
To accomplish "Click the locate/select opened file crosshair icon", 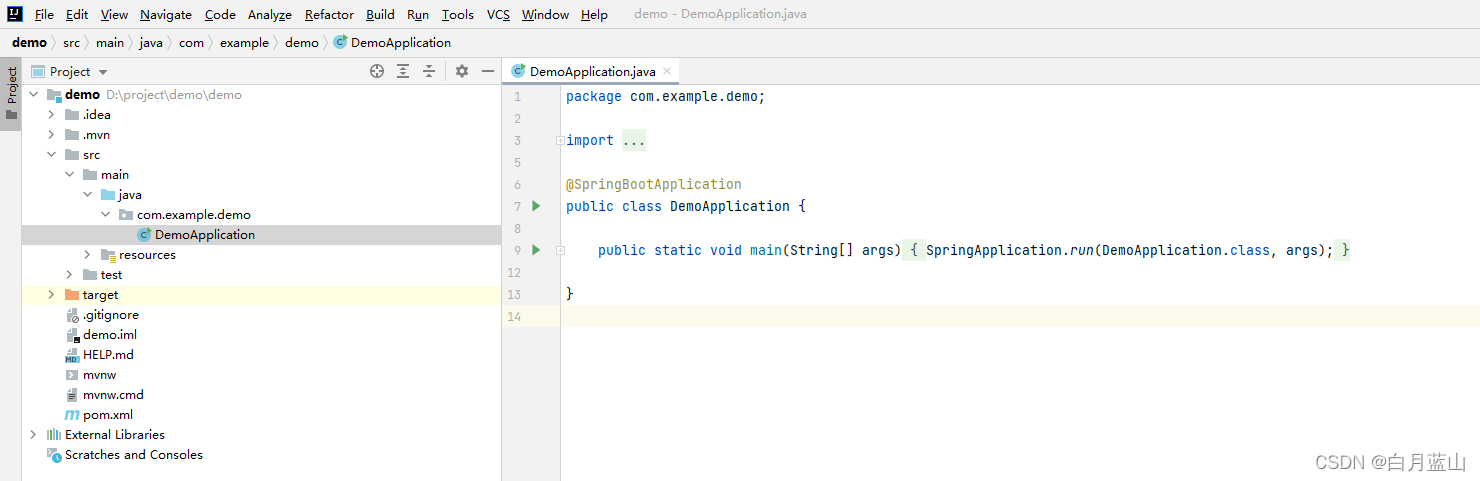I will click(377, 71).
